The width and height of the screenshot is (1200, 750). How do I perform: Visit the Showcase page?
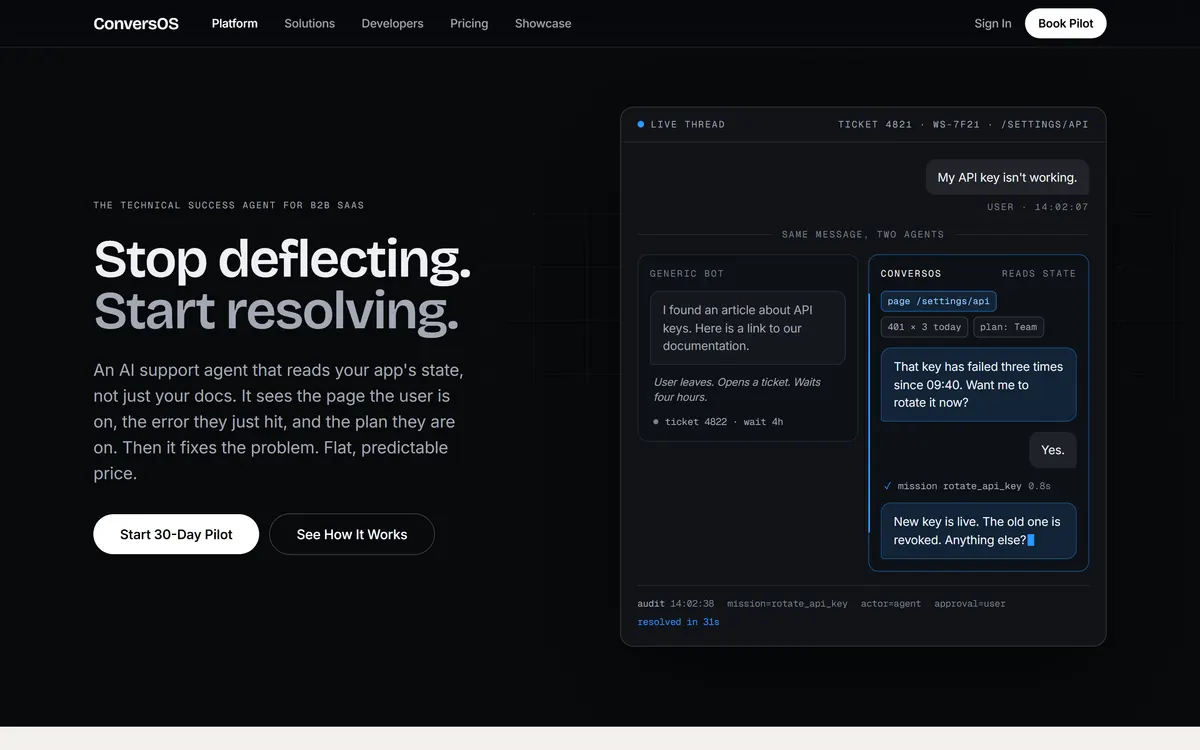point(543,23)
